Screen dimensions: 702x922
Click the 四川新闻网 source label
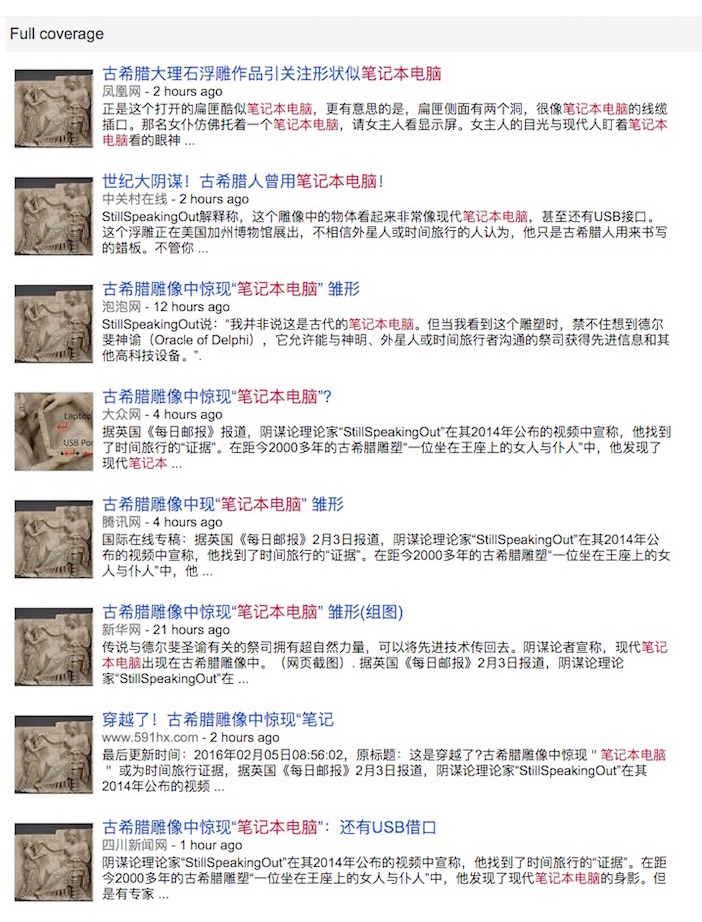point(135,845)
